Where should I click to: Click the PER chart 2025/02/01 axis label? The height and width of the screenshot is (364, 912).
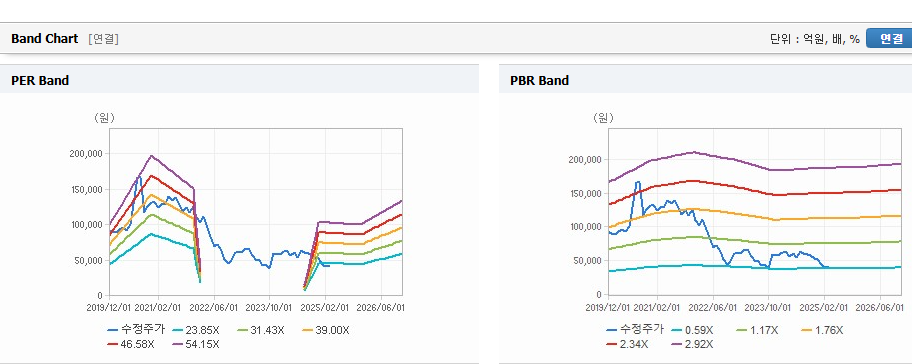point(326,307)
